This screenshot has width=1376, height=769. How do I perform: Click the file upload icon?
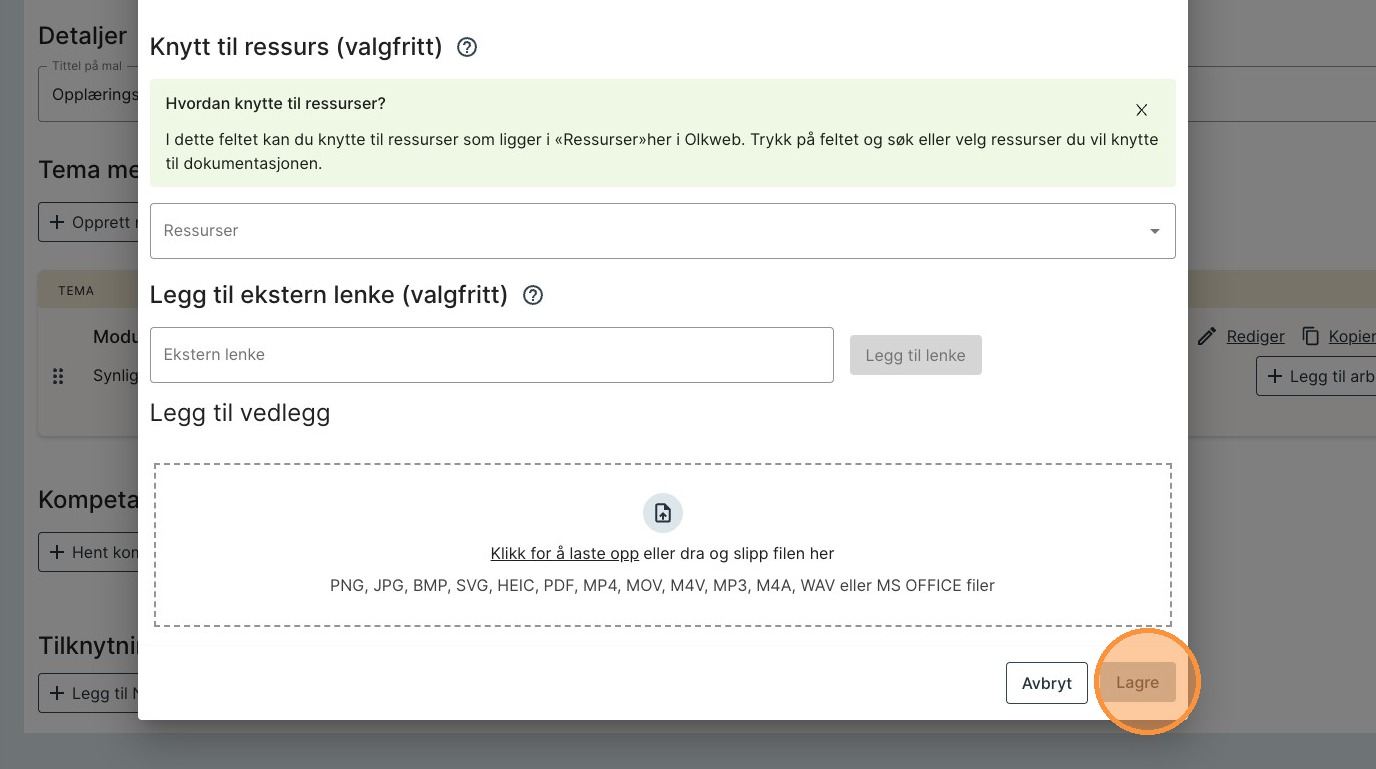[662, 513]
